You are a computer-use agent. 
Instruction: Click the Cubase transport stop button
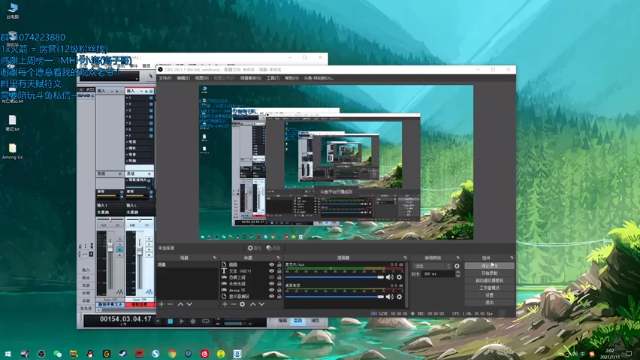point(170,321)
